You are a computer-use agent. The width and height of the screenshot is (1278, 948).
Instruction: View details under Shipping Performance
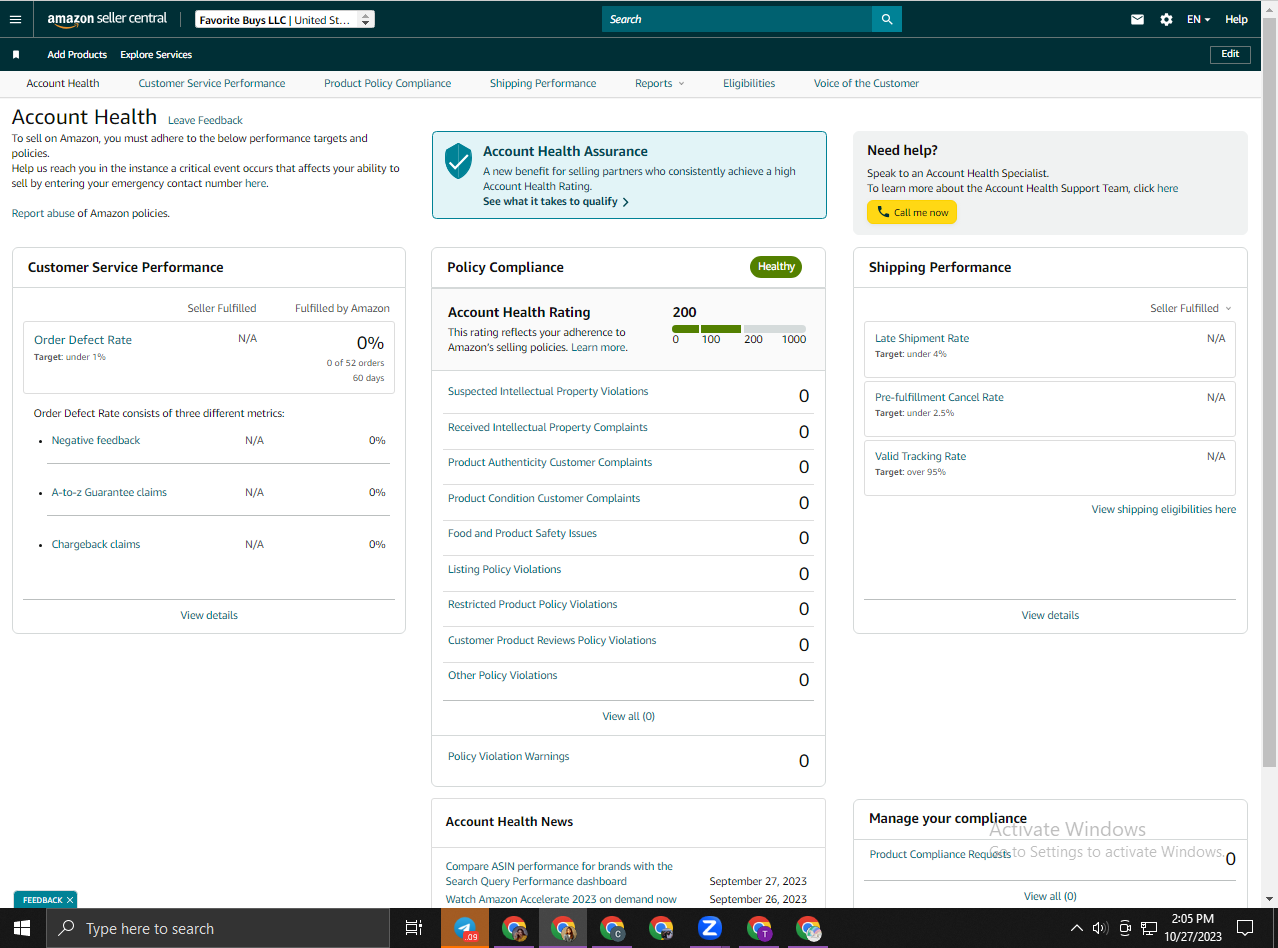pos(1050,616)
